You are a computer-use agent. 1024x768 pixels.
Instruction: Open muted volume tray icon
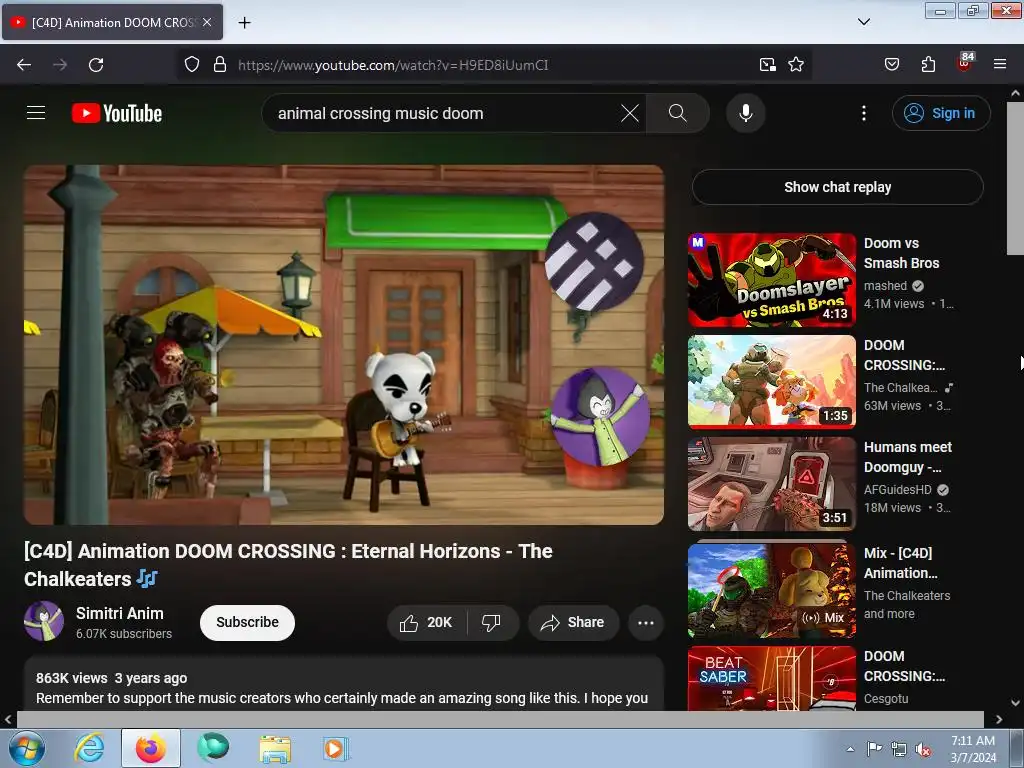[x=923, y=750]
